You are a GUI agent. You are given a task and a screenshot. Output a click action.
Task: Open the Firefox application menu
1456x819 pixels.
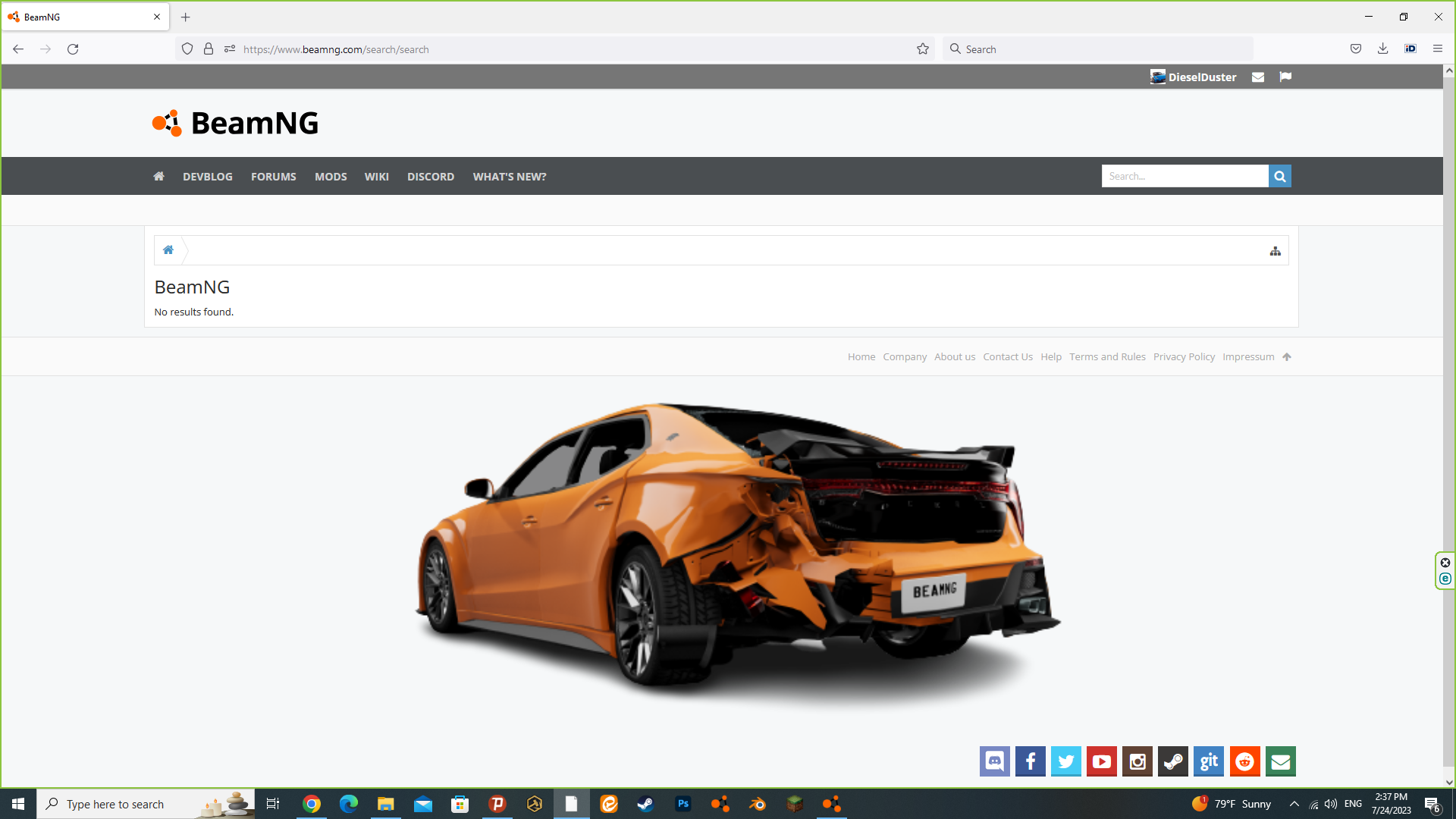click(x=1437, y=49)
